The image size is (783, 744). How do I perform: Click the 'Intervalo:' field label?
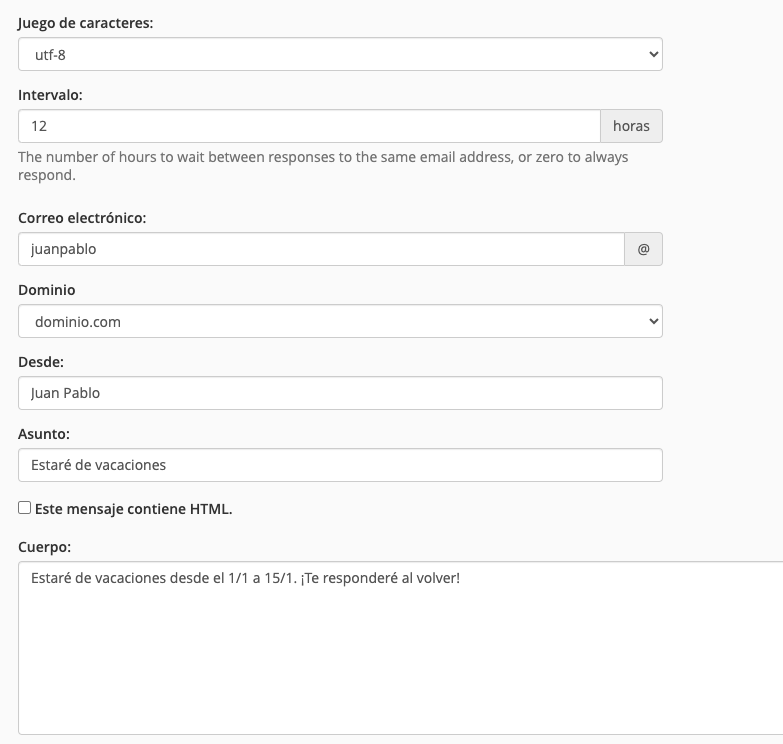click(50, 94)
